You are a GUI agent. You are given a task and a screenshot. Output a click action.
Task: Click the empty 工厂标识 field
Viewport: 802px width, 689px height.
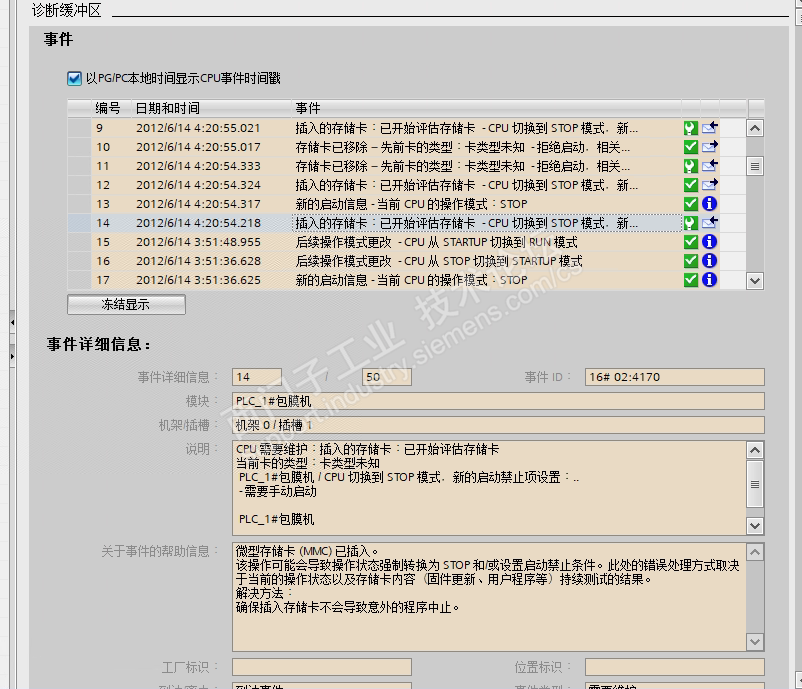pos(322,667)
